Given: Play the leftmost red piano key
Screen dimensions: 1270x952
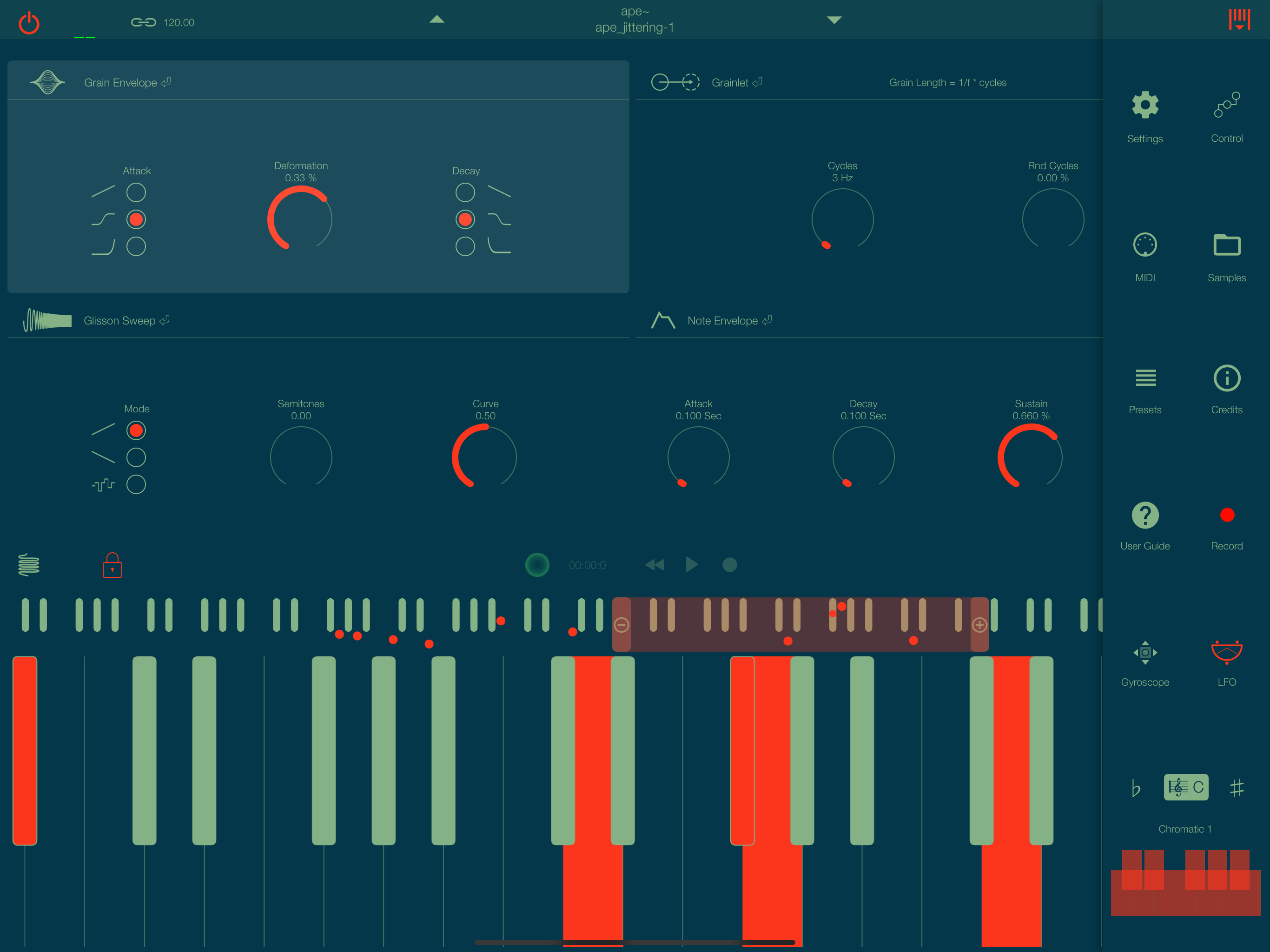Looking at the screenshot, I should coord(25,750).
